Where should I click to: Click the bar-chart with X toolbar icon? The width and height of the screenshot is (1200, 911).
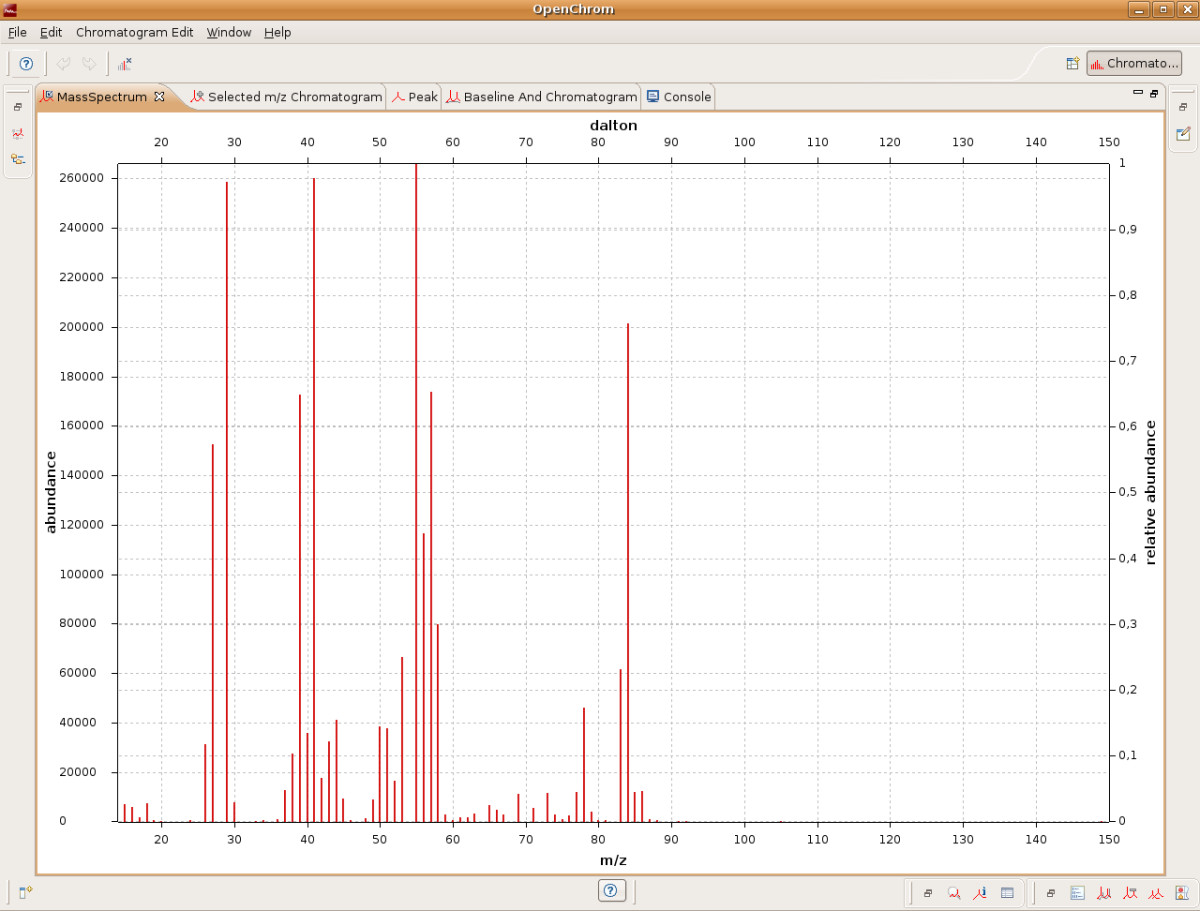[x=124, y=64]
